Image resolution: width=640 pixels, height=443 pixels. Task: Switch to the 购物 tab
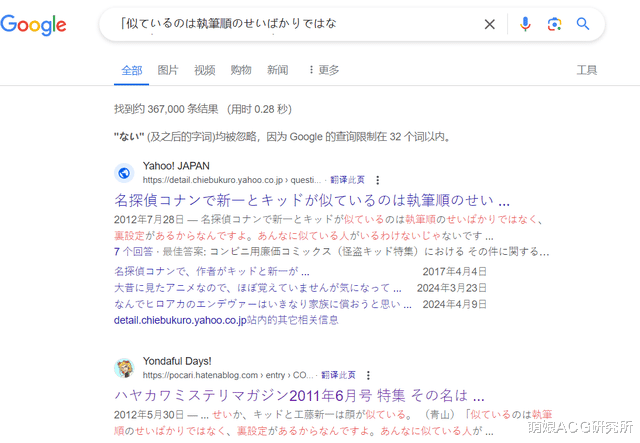click(241, 70)
